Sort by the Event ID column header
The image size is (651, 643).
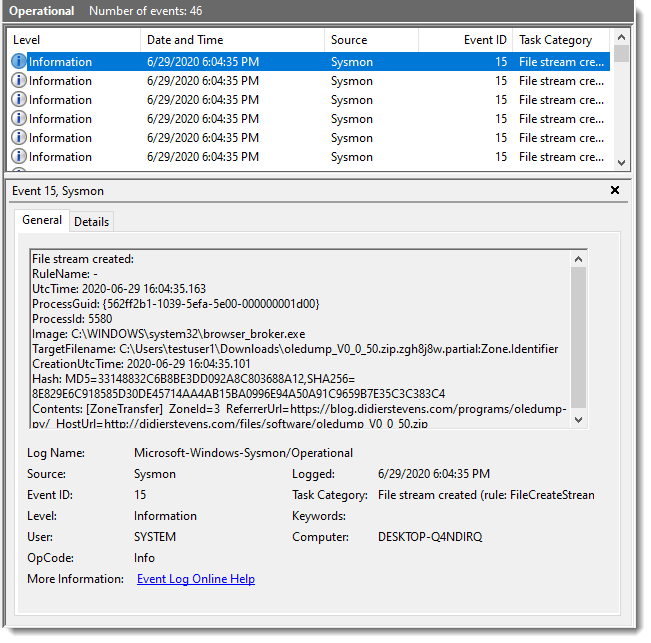click(x=465, y=40)
